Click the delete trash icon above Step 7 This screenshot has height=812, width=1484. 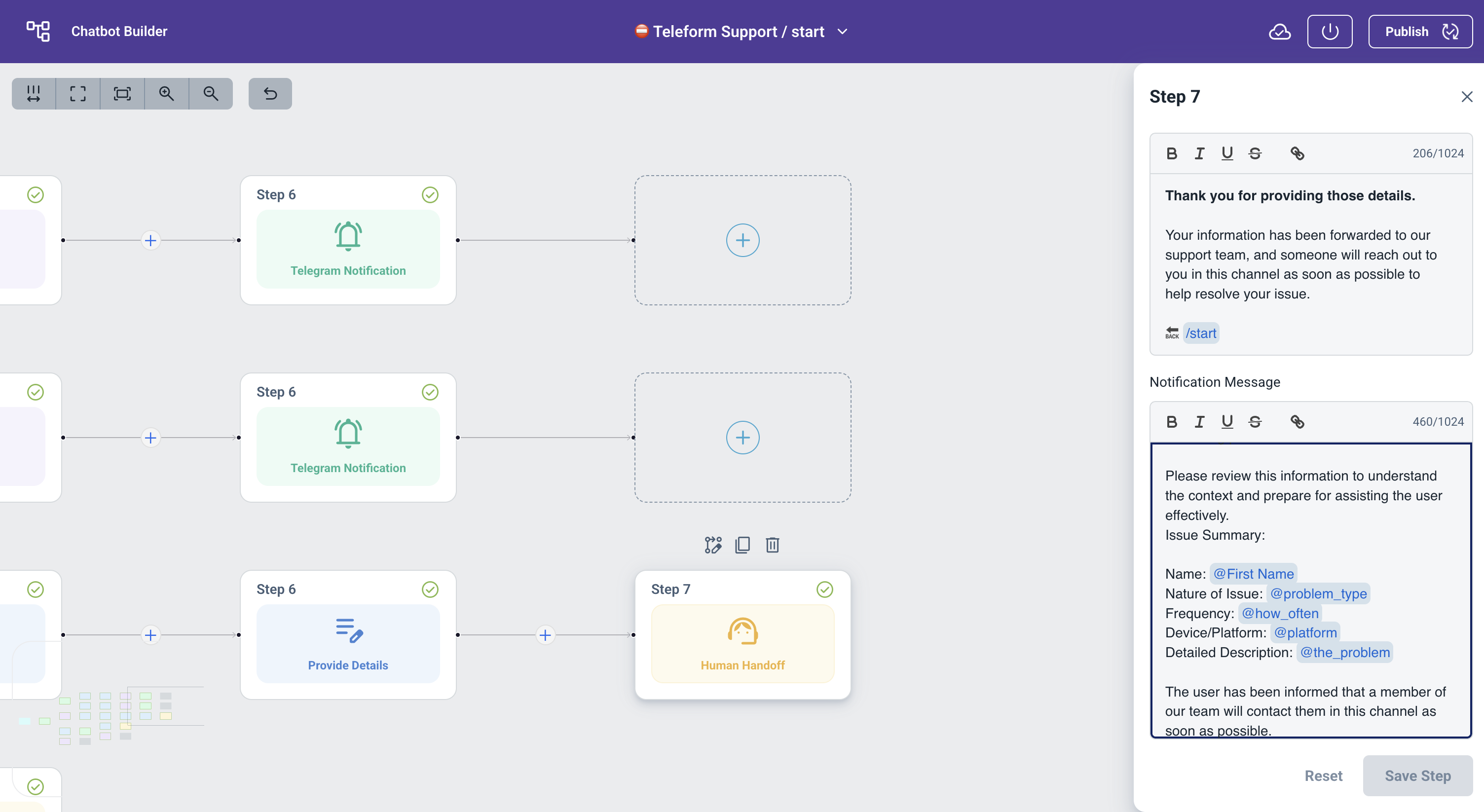tap(773, 545)
